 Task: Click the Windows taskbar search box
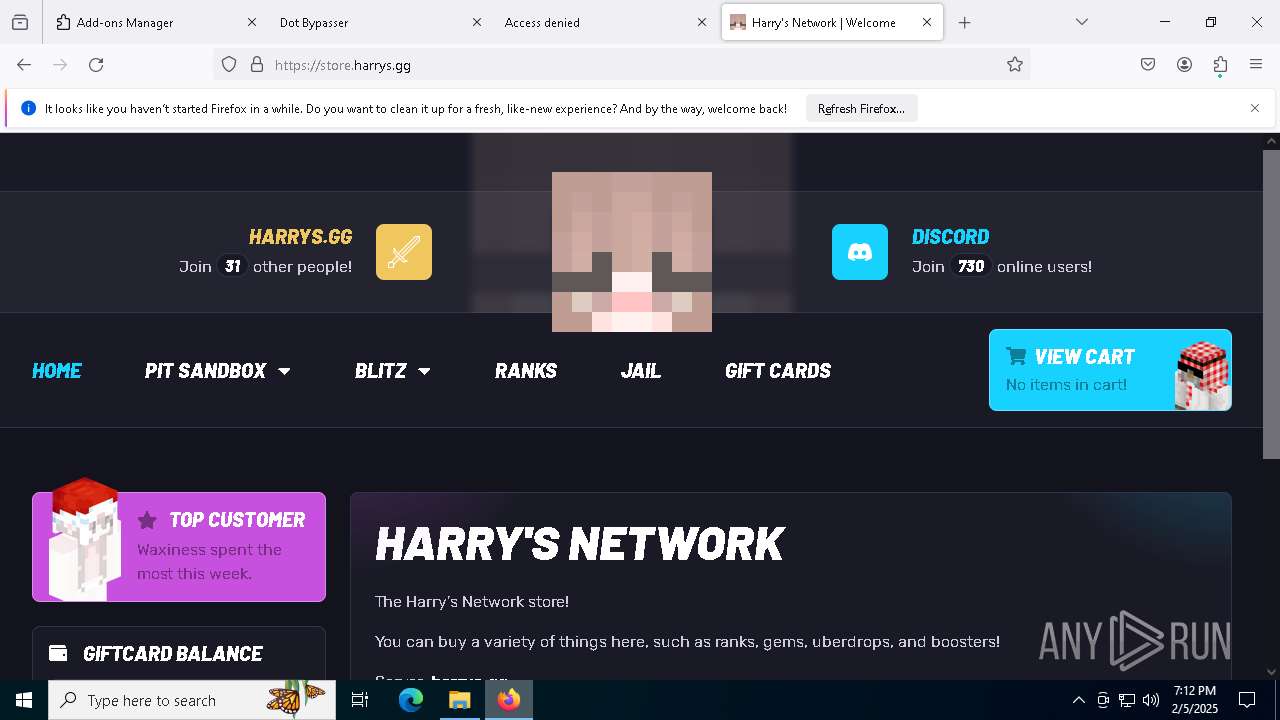click(x=192, y=700)
